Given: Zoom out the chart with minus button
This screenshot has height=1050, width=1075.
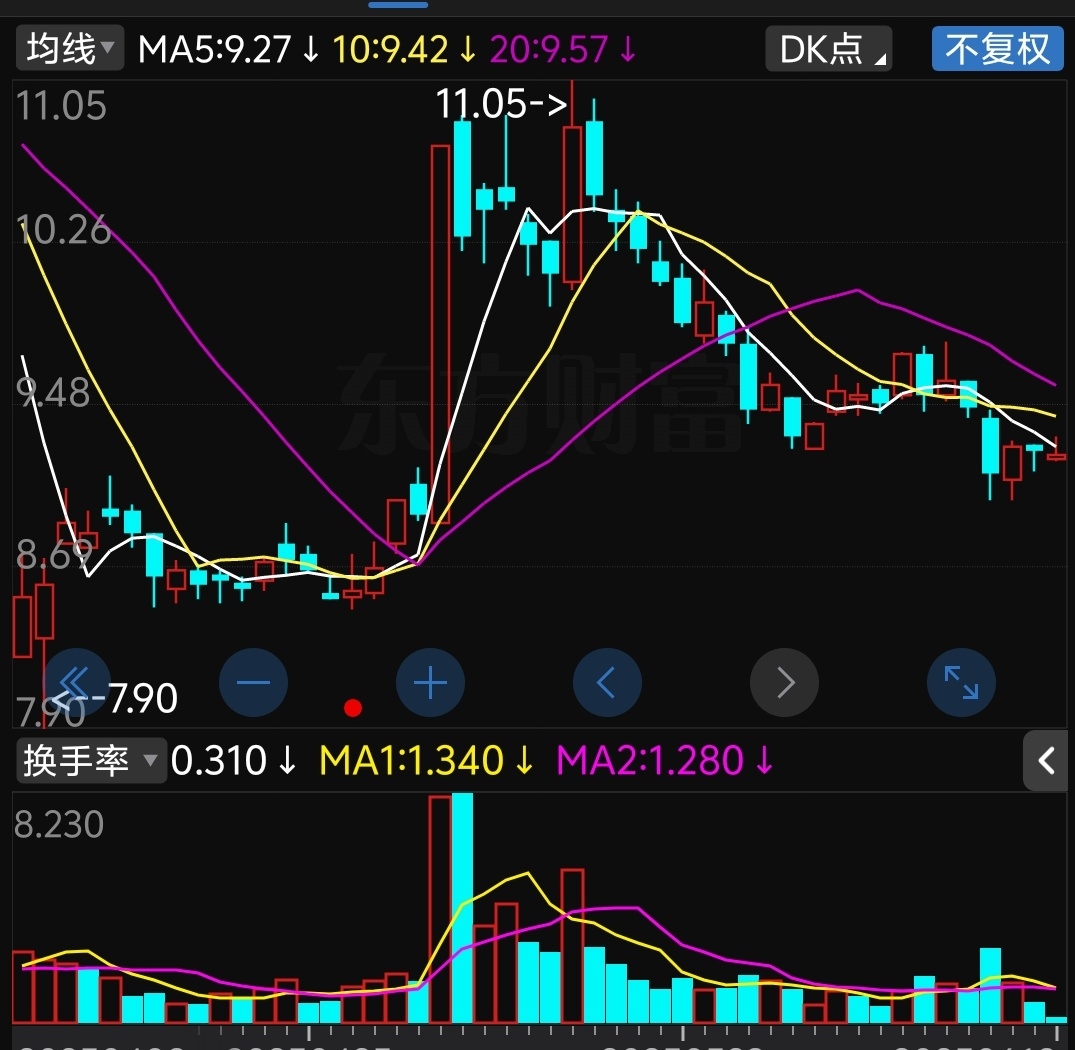Looking at the screenshot, I should click(253, 682).
